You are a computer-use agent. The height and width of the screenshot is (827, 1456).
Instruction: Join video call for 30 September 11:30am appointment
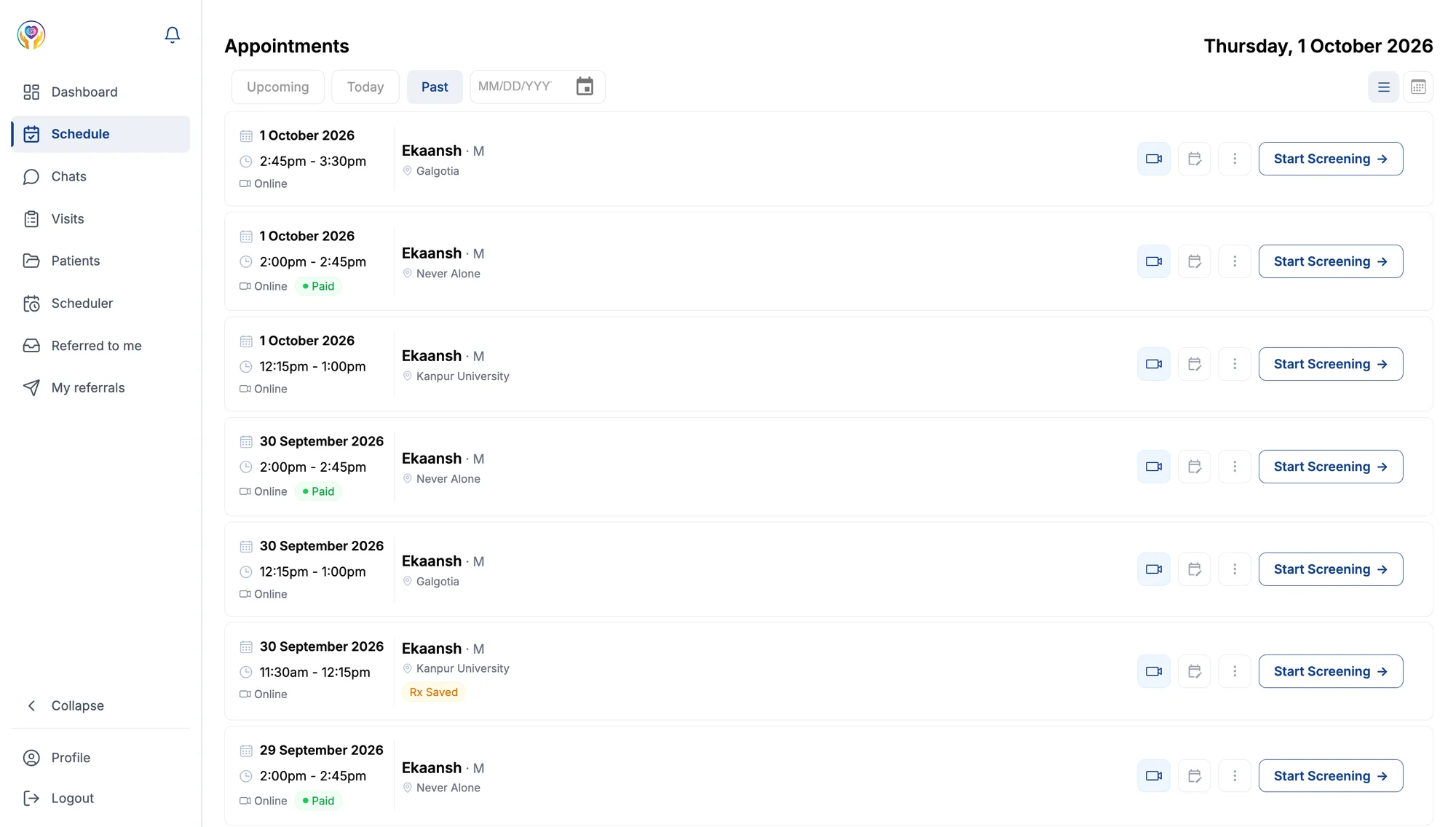coord(1154,671)
